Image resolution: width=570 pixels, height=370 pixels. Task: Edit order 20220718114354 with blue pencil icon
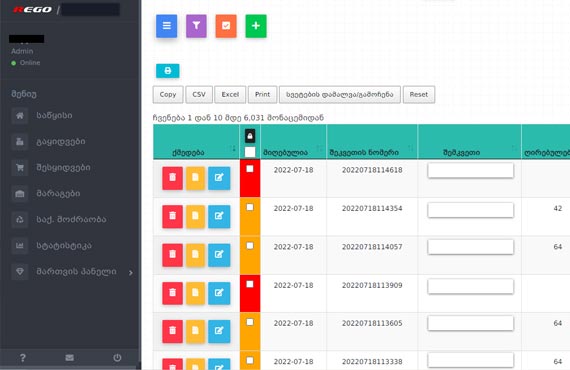point(219,217)
